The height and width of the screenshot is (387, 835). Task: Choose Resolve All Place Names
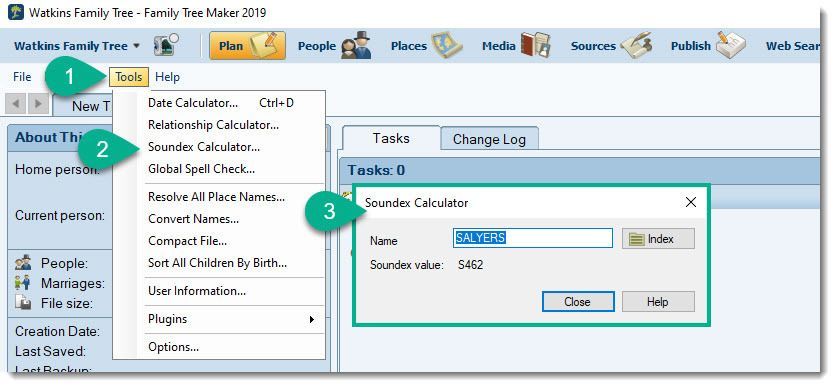pyautogui.click(x=220, y=197)
